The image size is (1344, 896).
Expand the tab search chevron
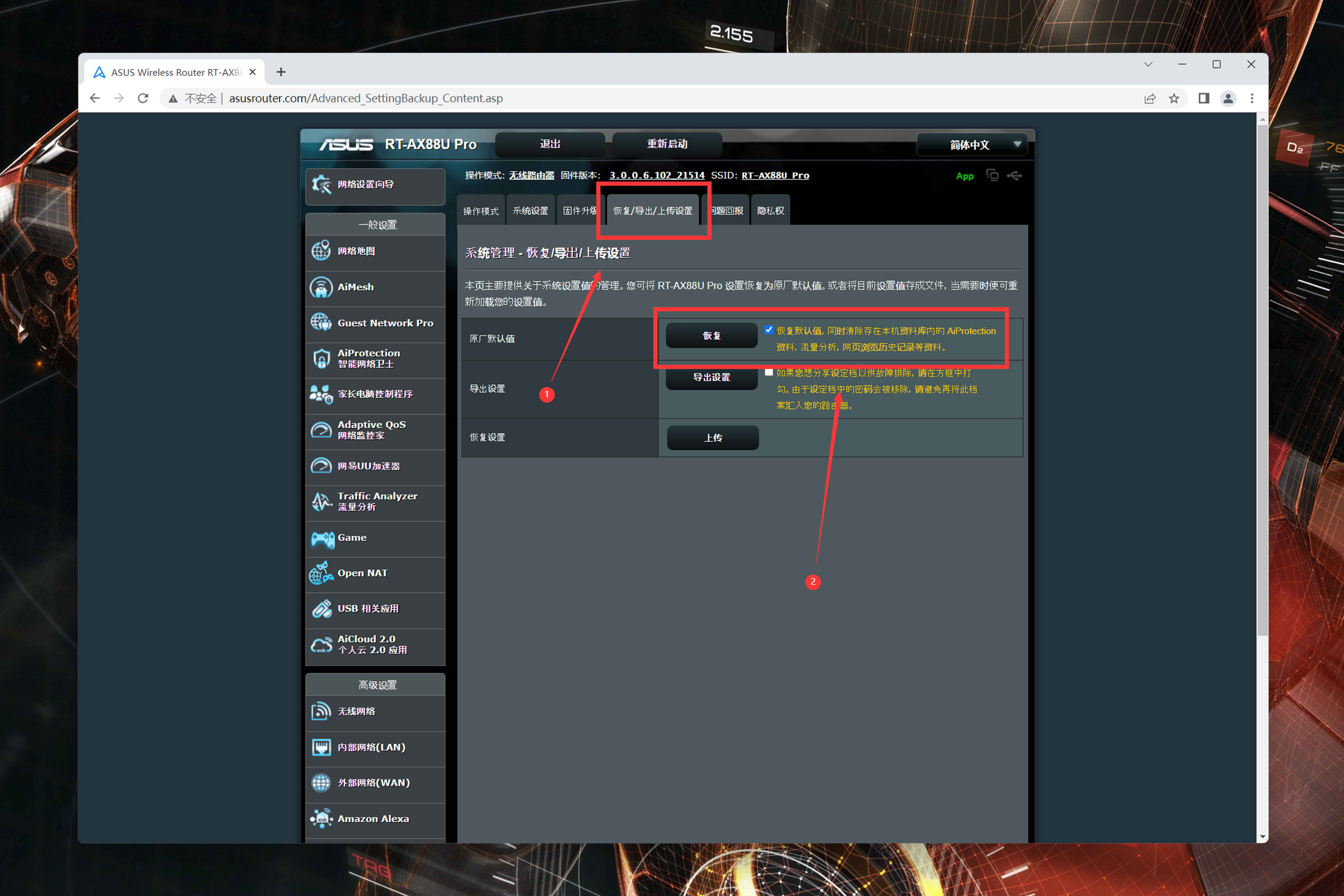click(x=1148, y=64)
